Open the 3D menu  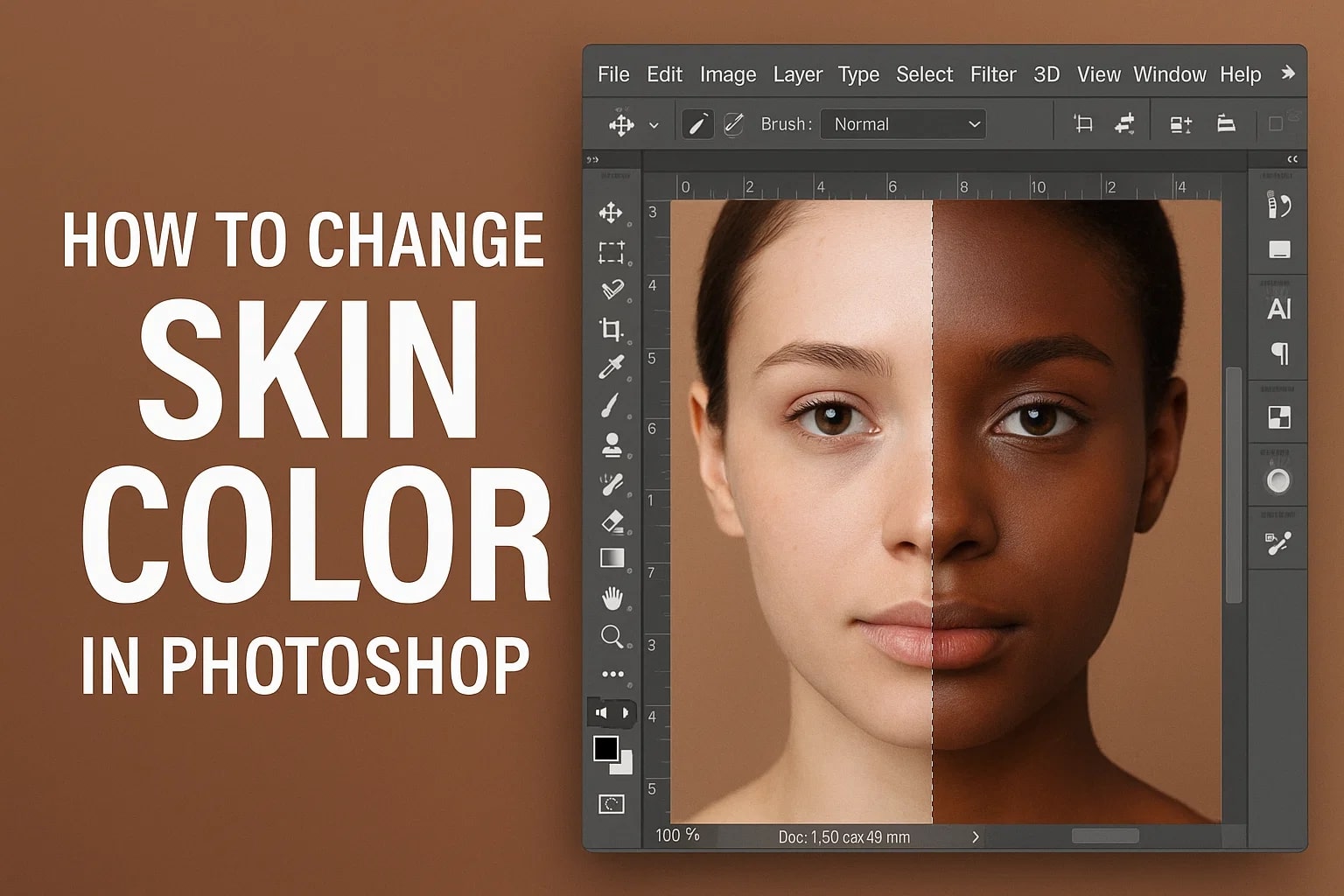click(1046, 74)
